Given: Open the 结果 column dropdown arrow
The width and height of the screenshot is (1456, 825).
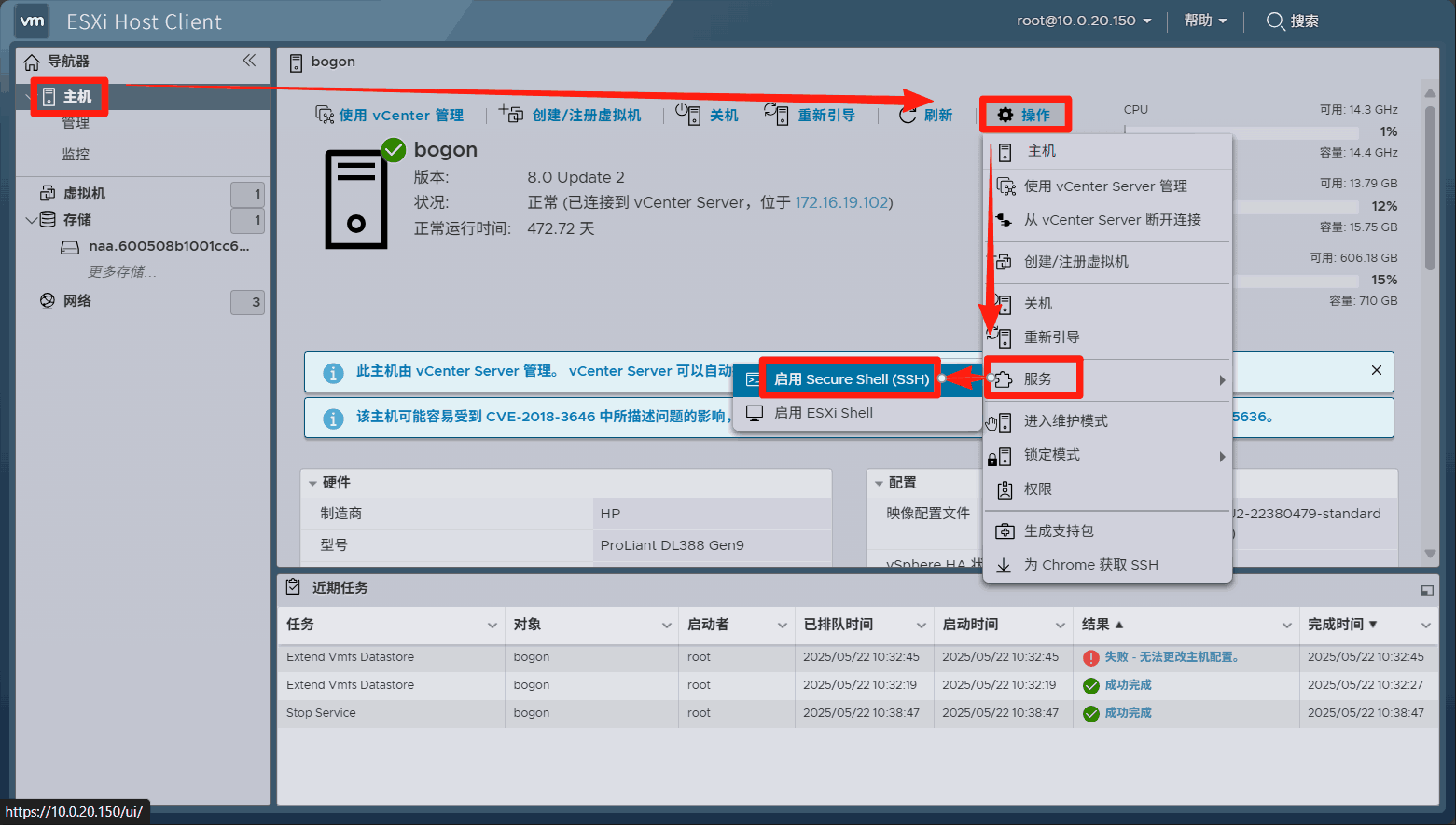Looking at the screenshot, I should click(x=1287, y=625).
